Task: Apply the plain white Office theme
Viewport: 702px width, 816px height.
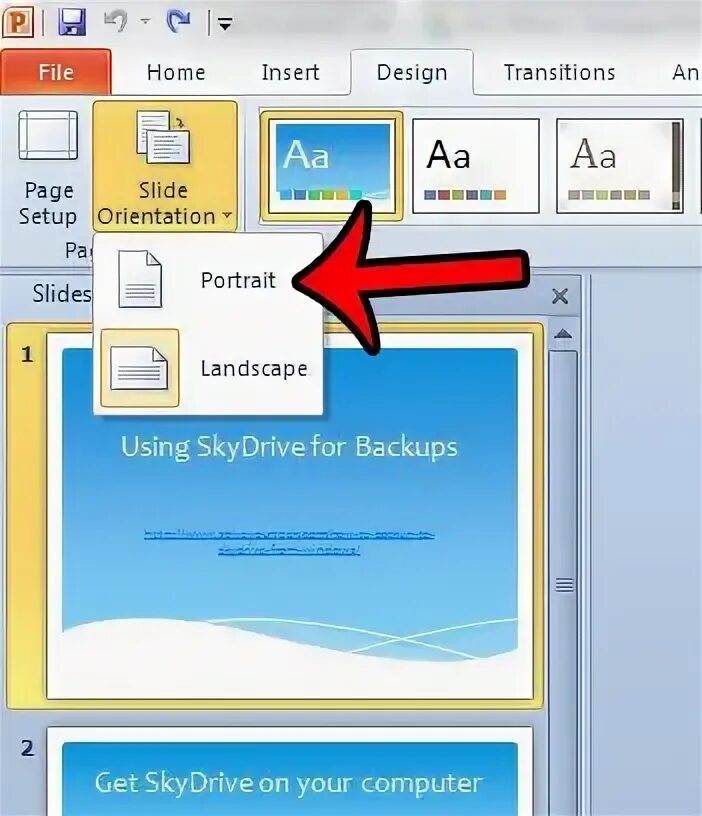Action: [476, 165]
